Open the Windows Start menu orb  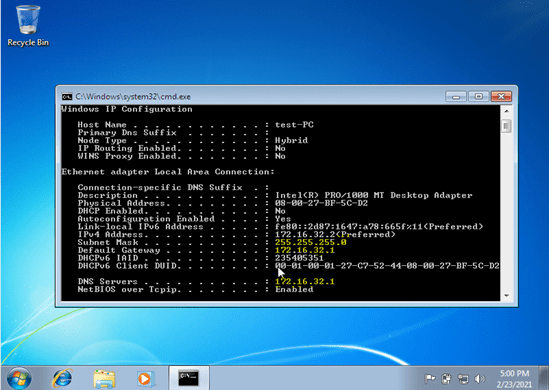pos(19,378)
